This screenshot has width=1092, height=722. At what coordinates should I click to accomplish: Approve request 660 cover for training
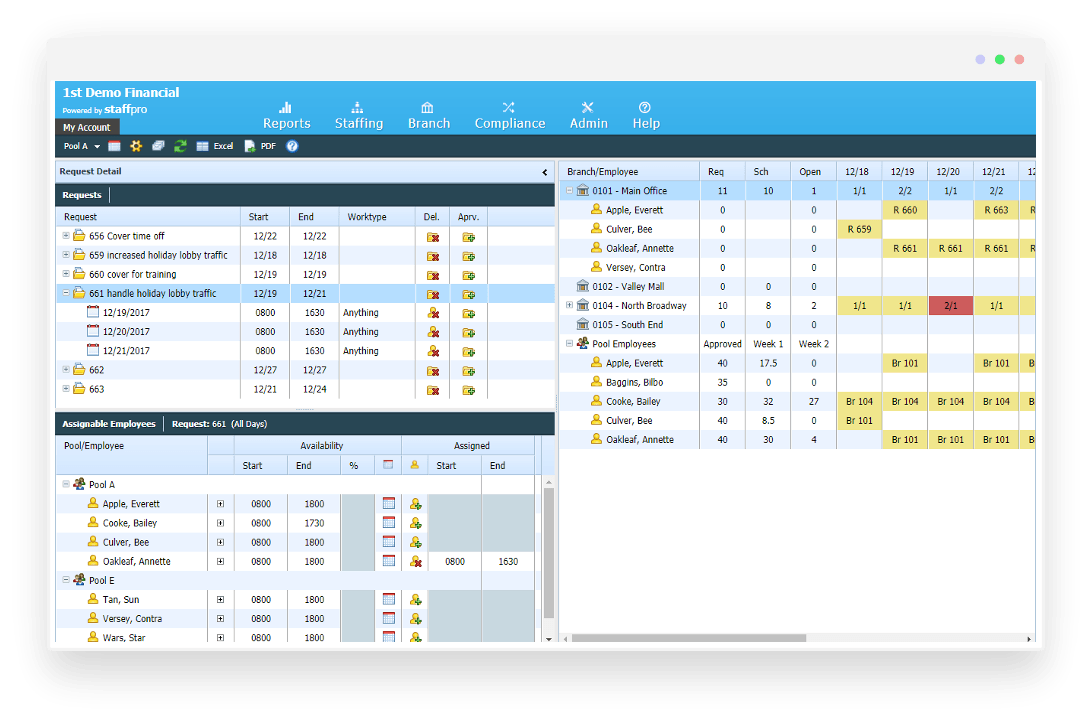(469, 276)
